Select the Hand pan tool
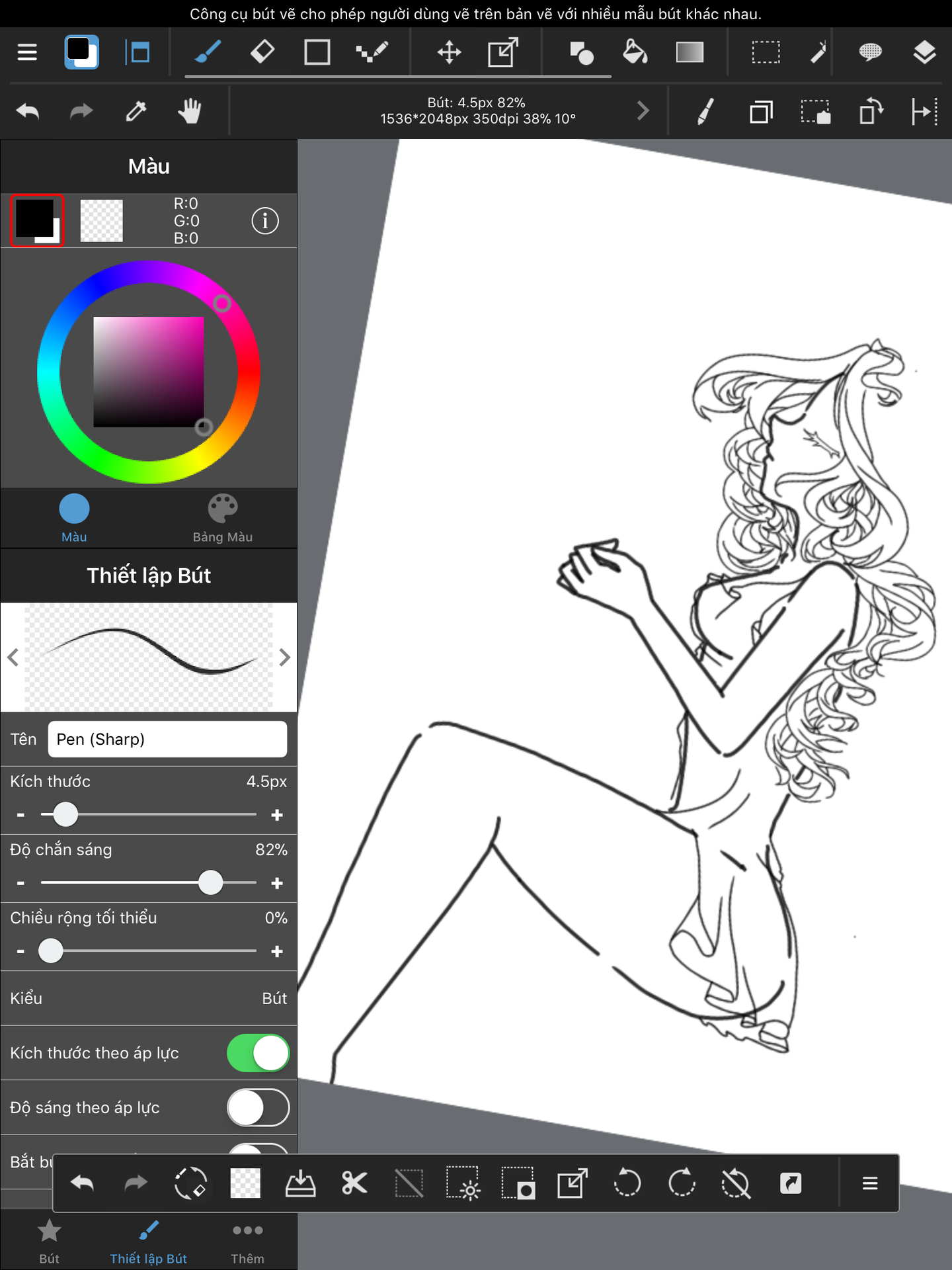952x1270 pixels. (190, 111)
